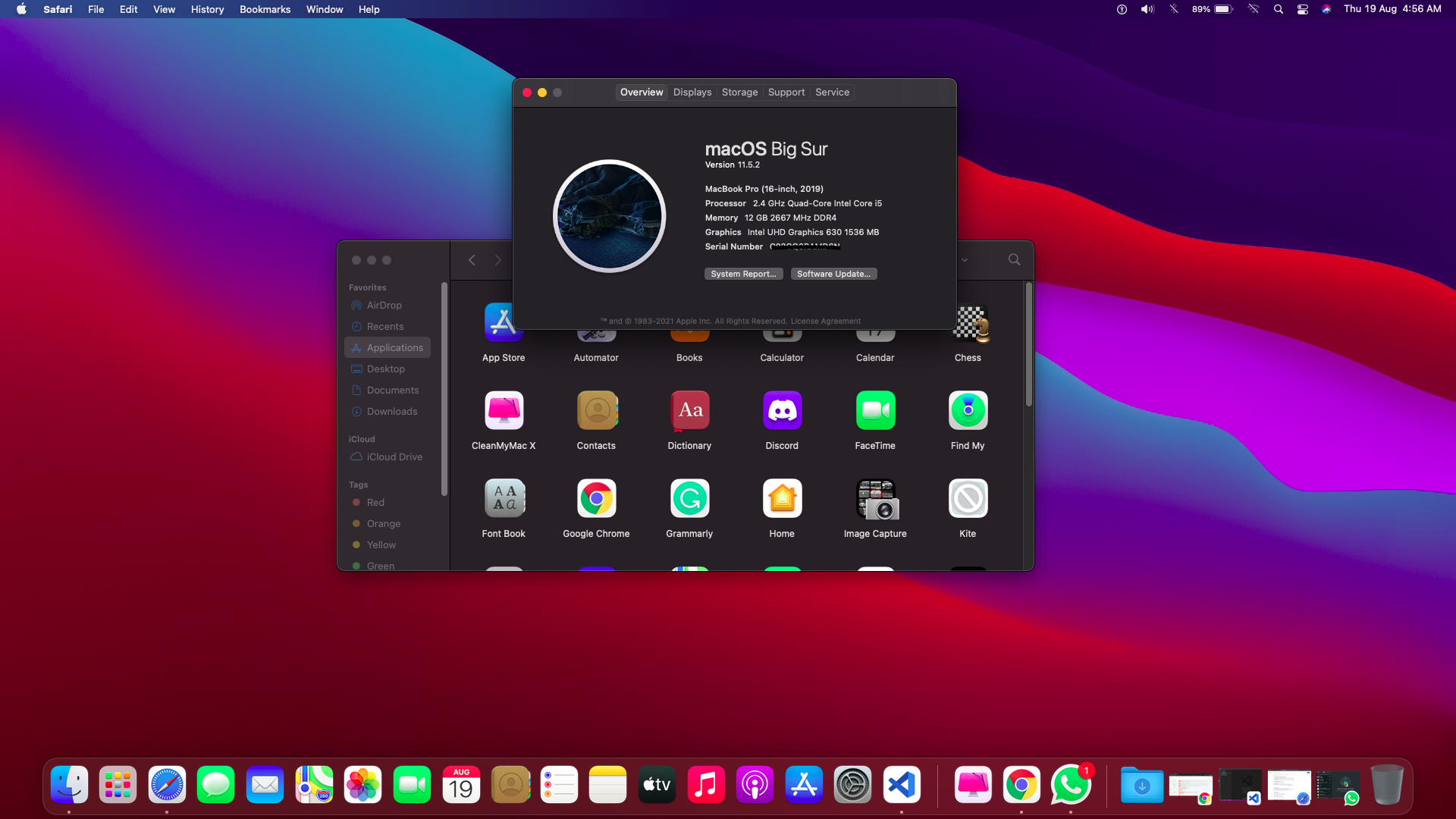
Task: Open Find My app icon
Action: tap(968, 410)
